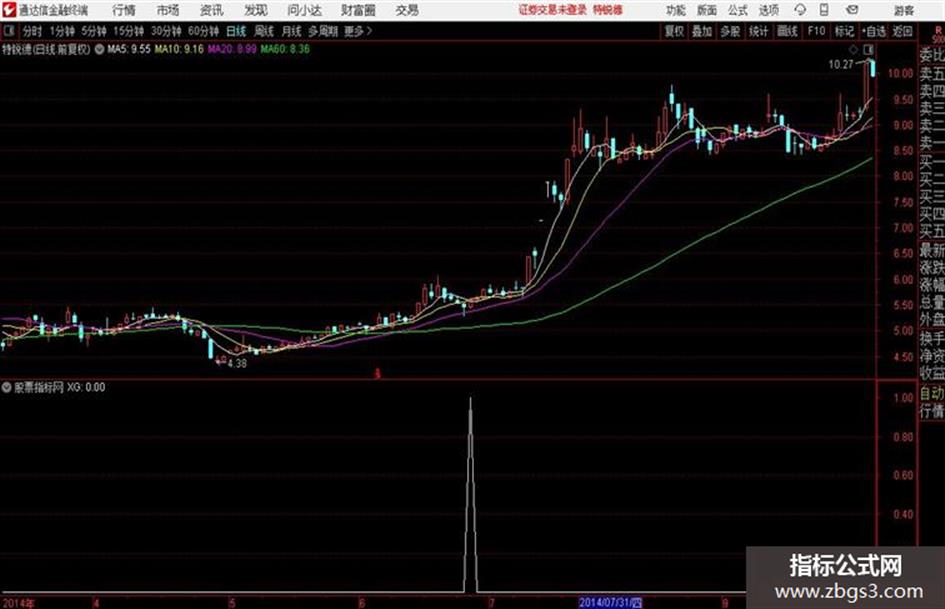Click the Tongdaxin red logo icon
The width and height of the screenshot is (945, 609).
[x=8, y=10]
